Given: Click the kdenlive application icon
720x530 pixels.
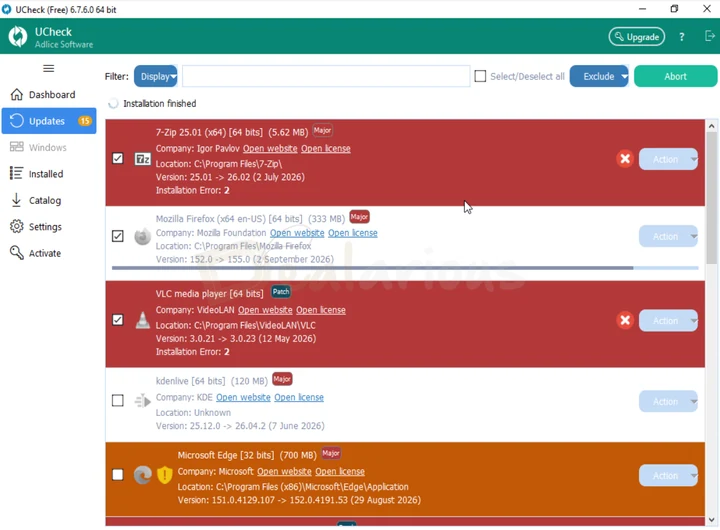Looking at the screenshot, I should [x=142, y=400].
